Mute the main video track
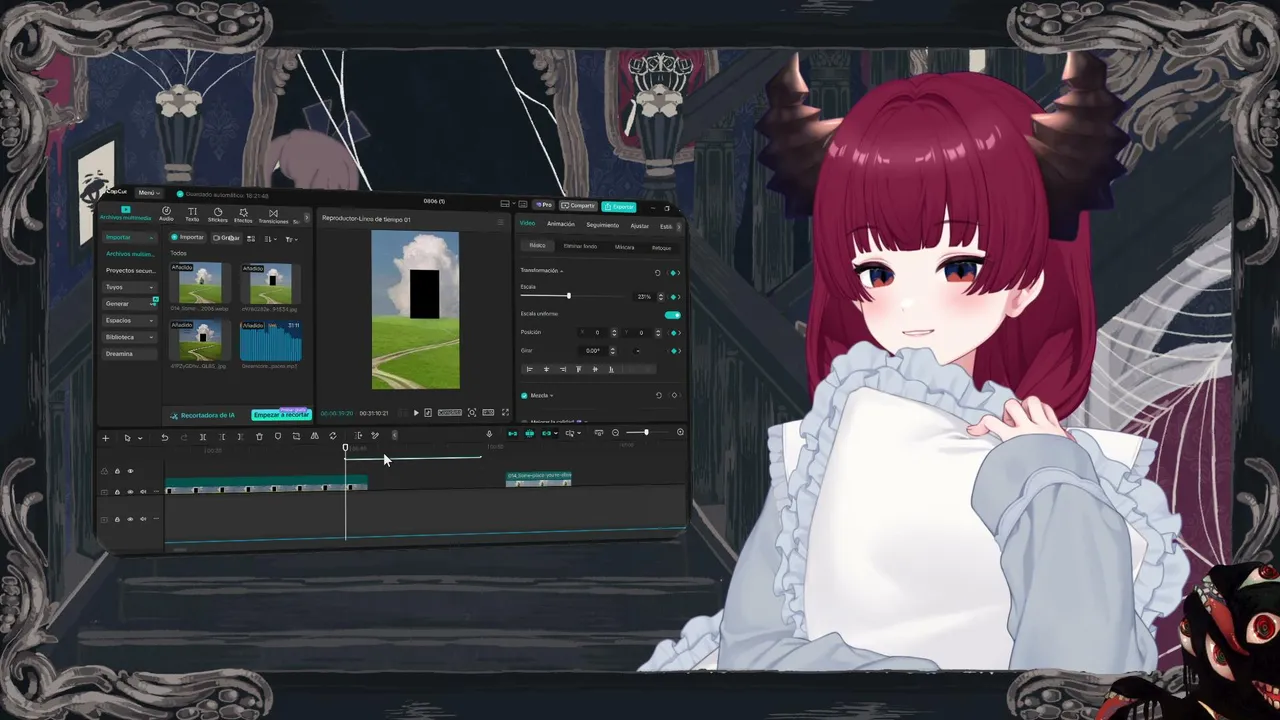Viewport: 1280px width, 720px height. tap(143, 492)
